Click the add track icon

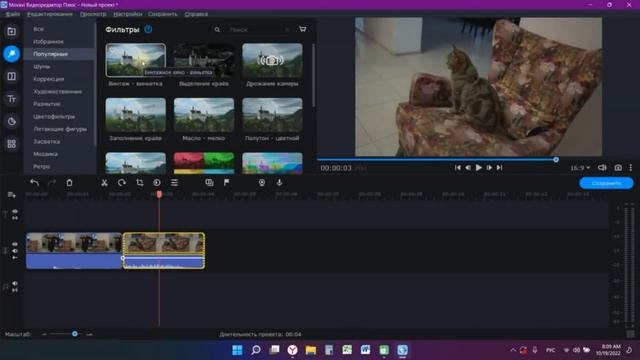pos(11,195)
